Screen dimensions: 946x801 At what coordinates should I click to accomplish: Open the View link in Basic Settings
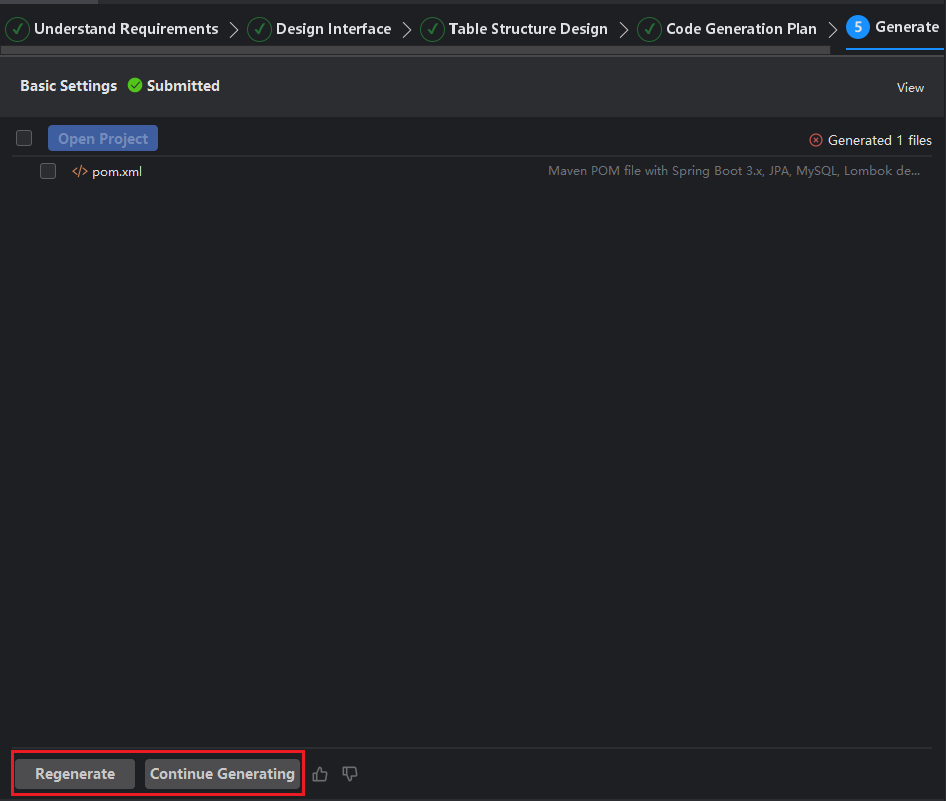coord(910,88)
